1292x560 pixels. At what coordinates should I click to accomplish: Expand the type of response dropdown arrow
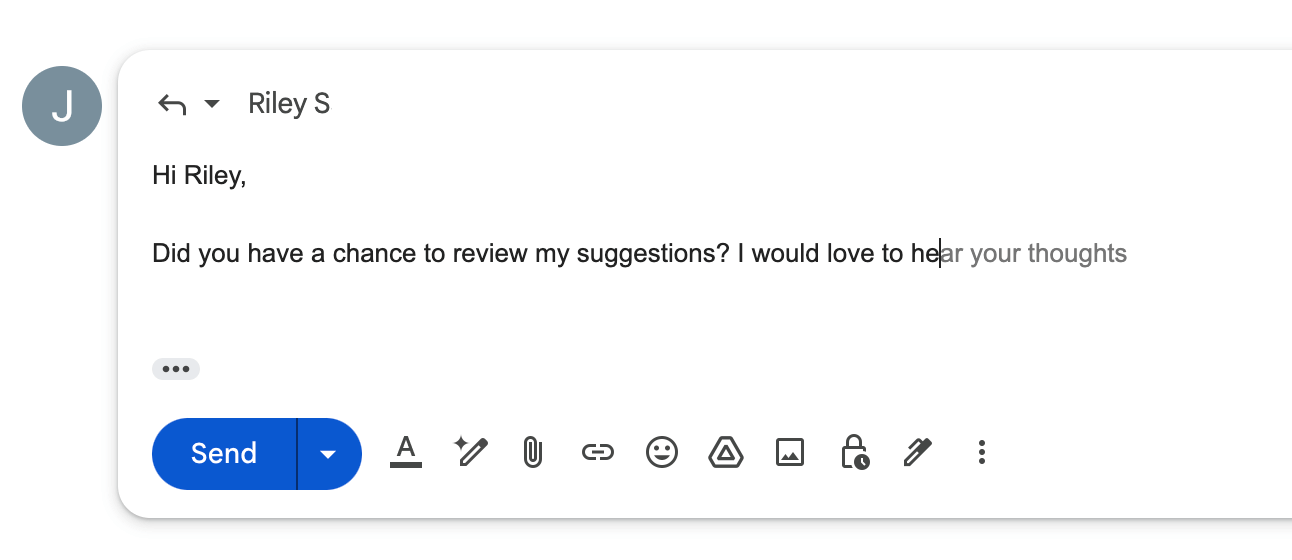click(212, 104)
